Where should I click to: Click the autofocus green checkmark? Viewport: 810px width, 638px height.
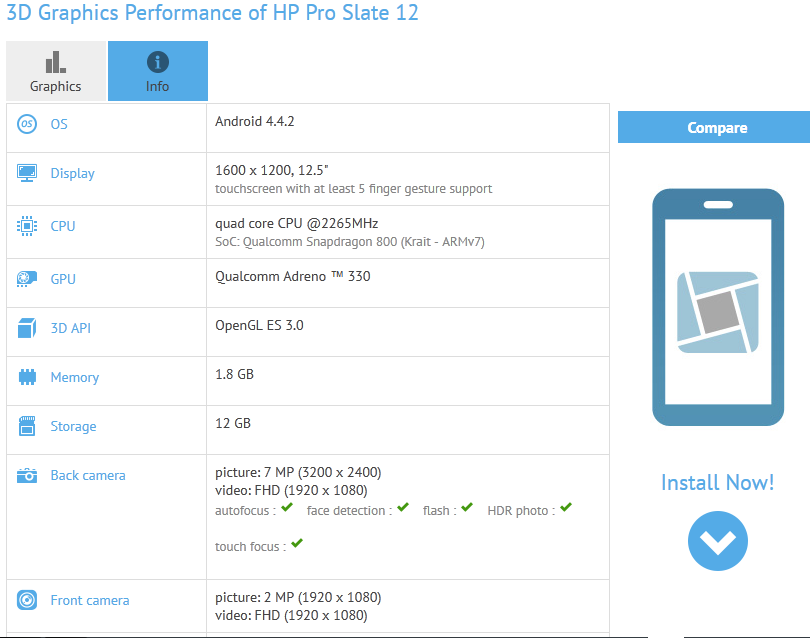pyautogui.click(x=287, y=507)
